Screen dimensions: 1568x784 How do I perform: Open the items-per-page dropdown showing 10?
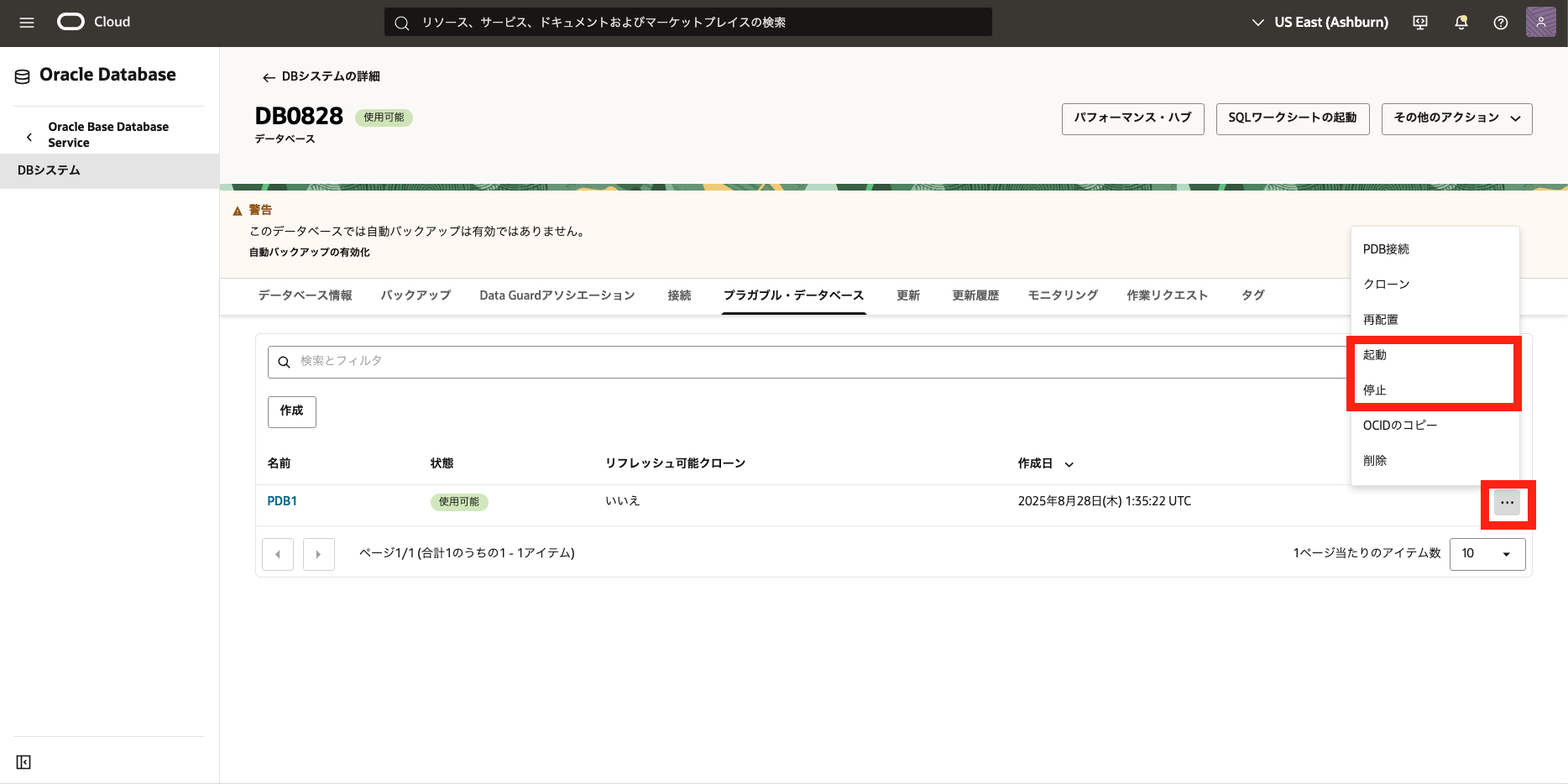pyautogui.click(x=1487, y=554)
